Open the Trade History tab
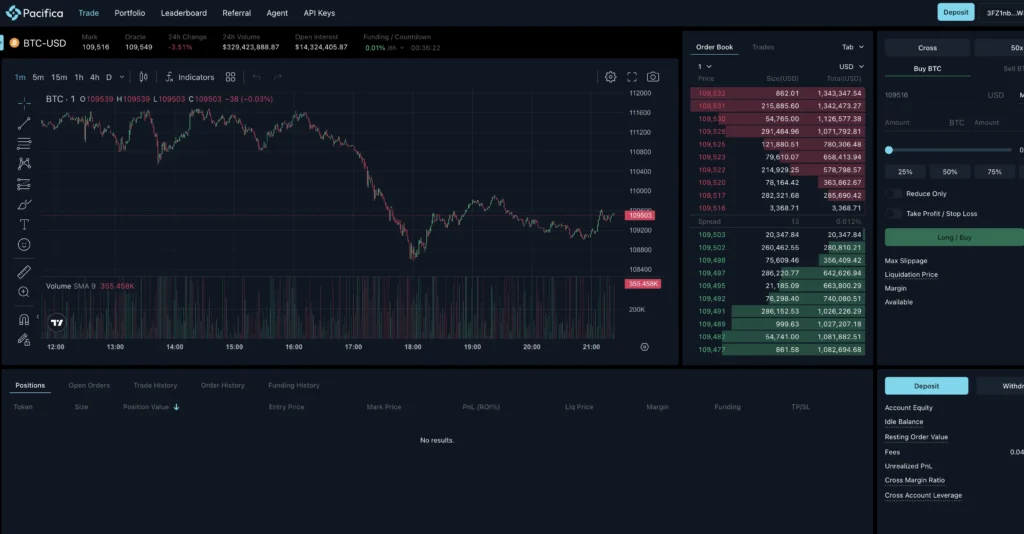 155,385
